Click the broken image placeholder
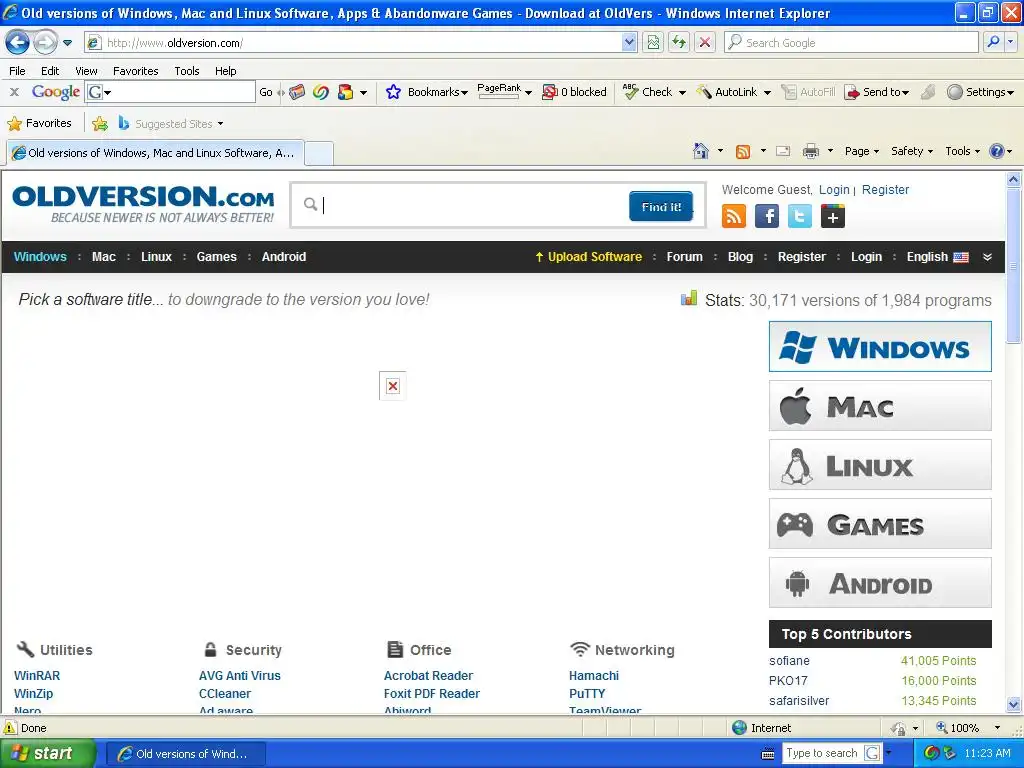This screenshot has width=1024, height=768. coord(392,386)
